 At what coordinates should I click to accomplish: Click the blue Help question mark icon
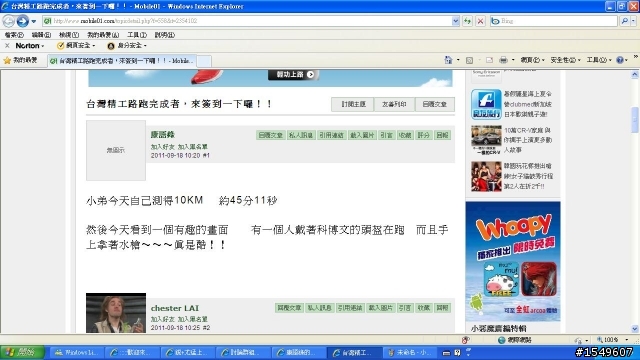[x=620, y=60]
